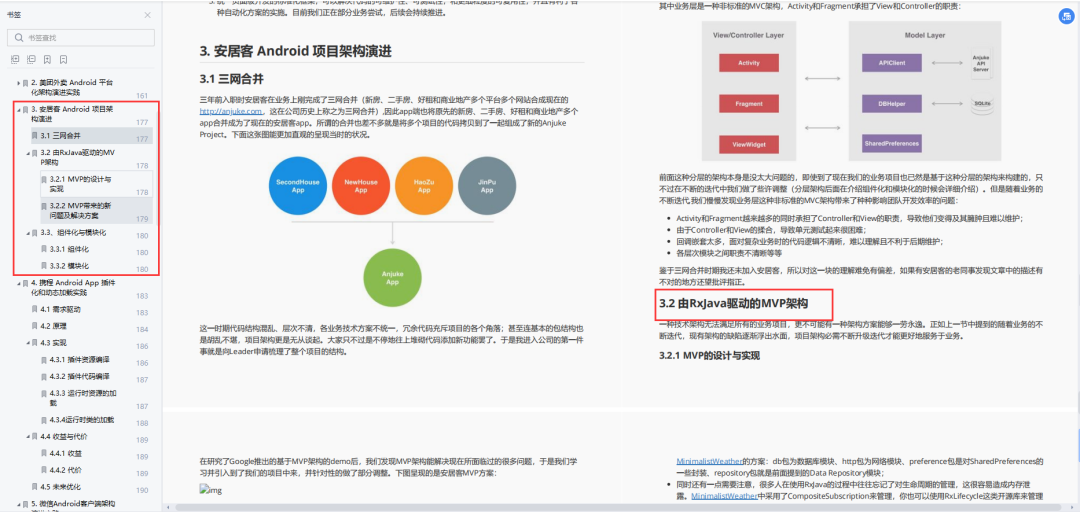Collapse the 3.2 由RxJava驱动的MVP架构 arrow
The image size is (1080, 512).
(x=28, y=153)
